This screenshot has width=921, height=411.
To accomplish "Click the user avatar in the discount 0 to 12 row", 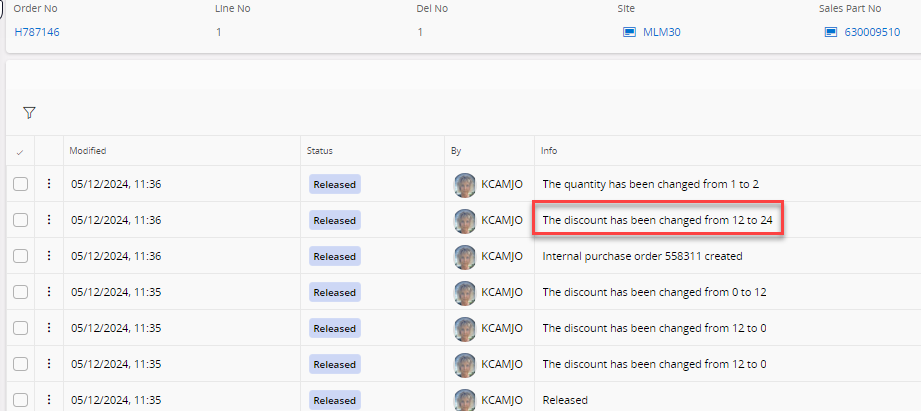I will (465, 292).
